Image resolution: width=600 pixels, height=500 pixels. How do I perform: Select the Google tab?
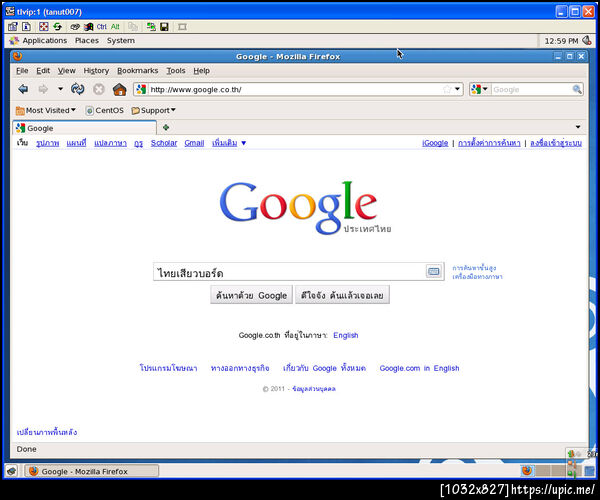(84, 128)
